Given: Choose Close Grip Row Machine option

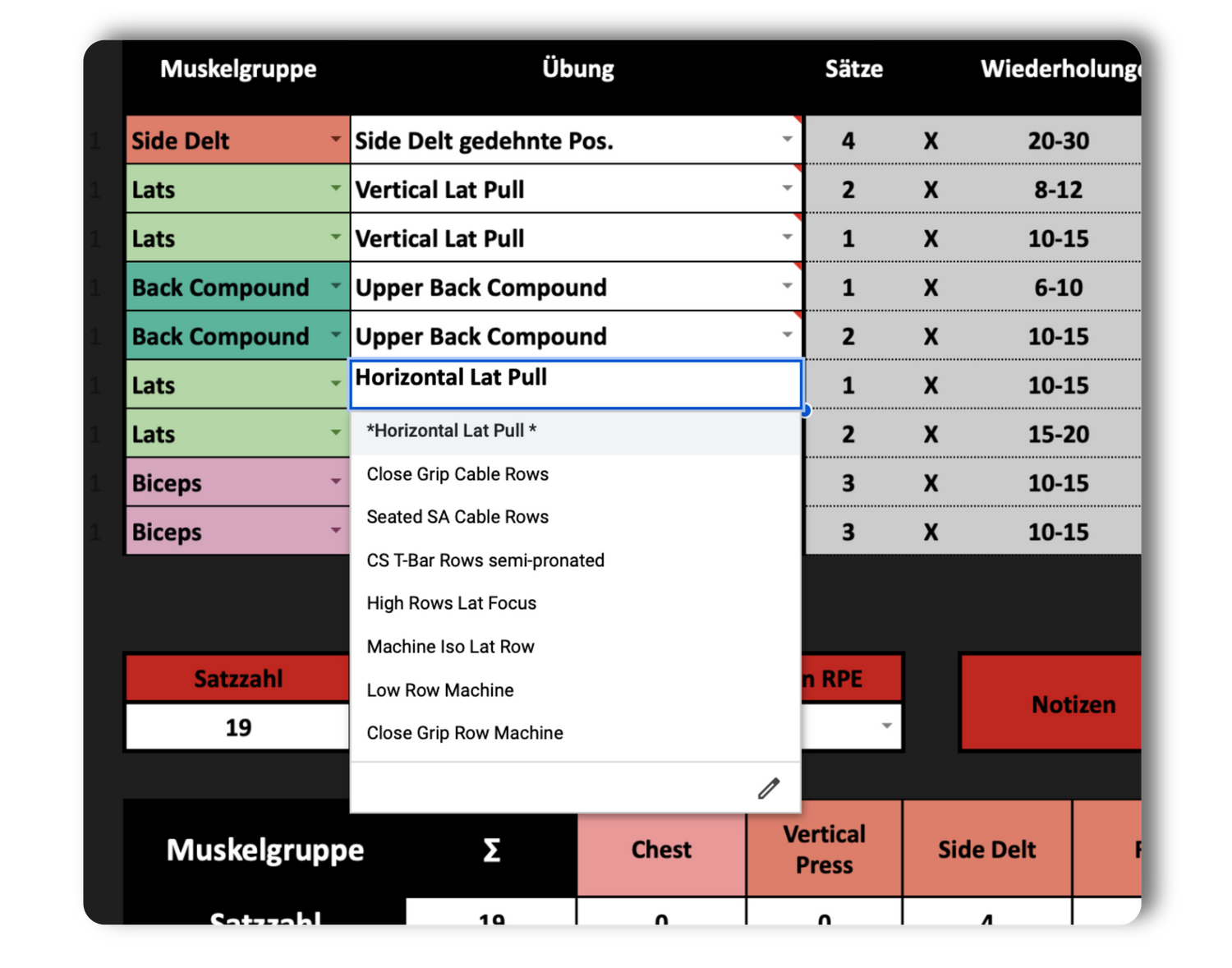Looking at the screenshot, I should [x=465, y=733].
